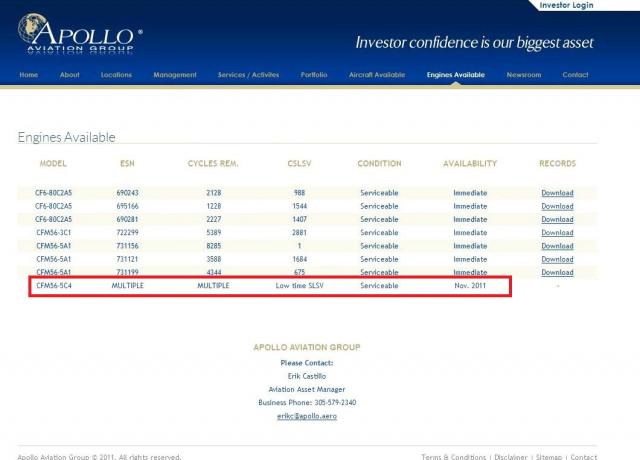Viewport: 640px width, 460px height.
Task: Click the erikc@apollo.aero email link
Action: [x=307, y=416]
